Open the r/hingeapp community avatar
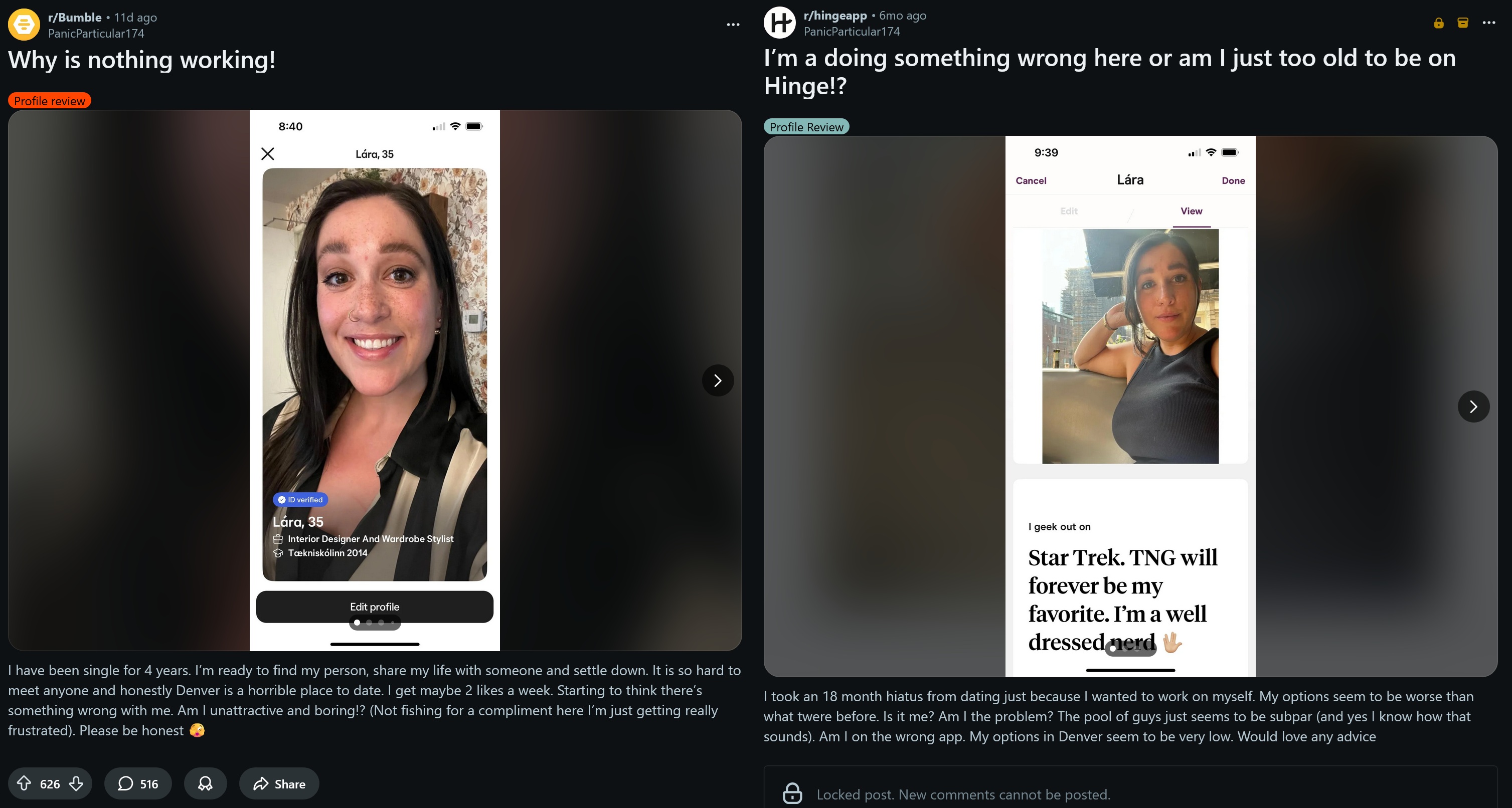 [x=779, y=23]
